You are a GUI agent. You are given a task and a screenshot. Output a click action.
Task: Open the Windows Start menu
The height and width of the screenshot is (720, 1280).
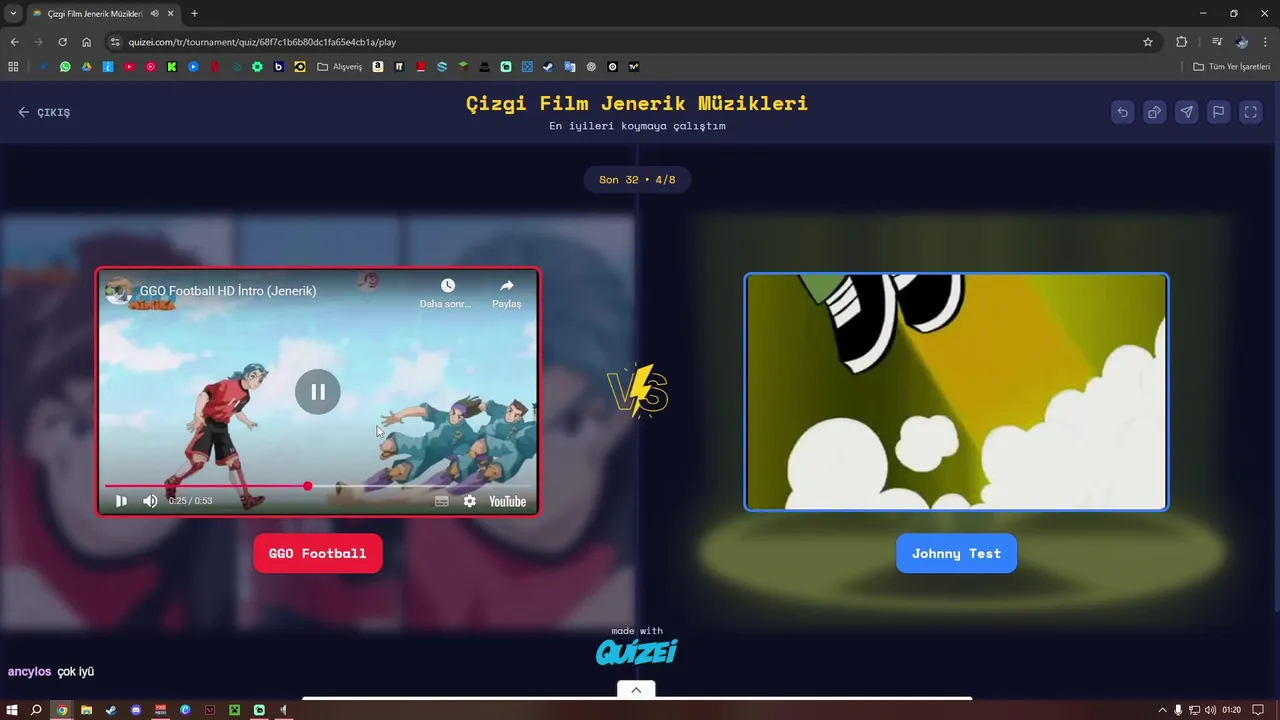[x=12, y=710]
